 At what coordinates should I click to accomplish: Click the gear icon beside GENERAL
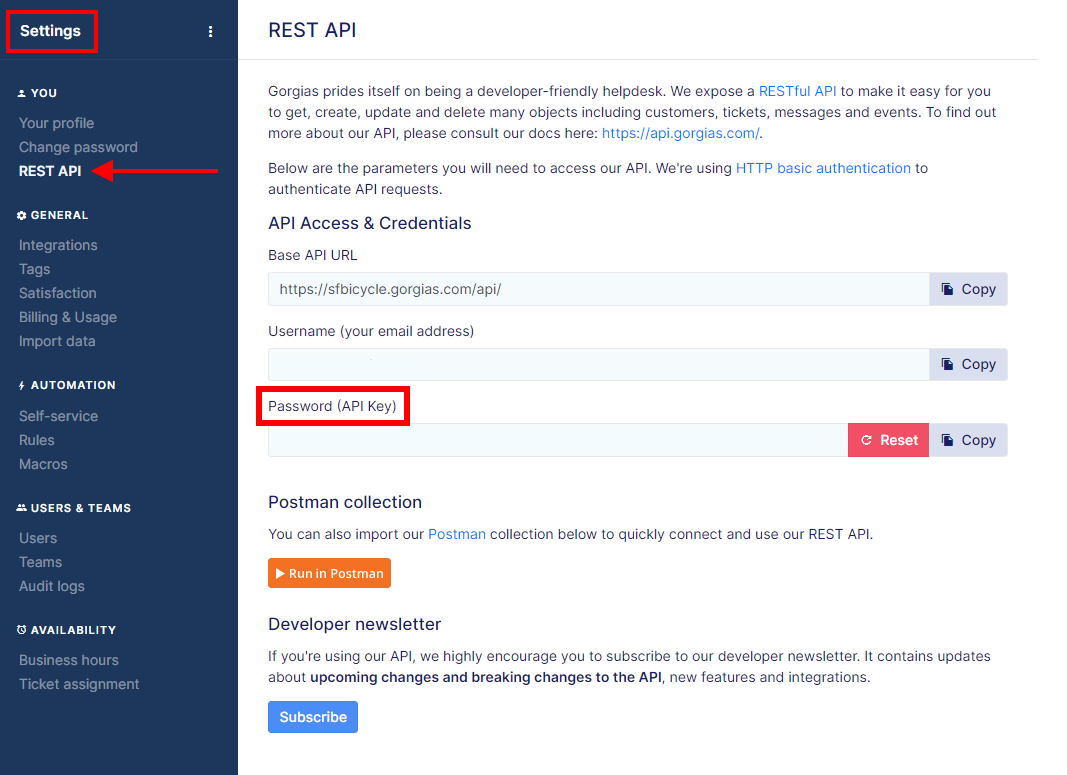tap(22, 215)
